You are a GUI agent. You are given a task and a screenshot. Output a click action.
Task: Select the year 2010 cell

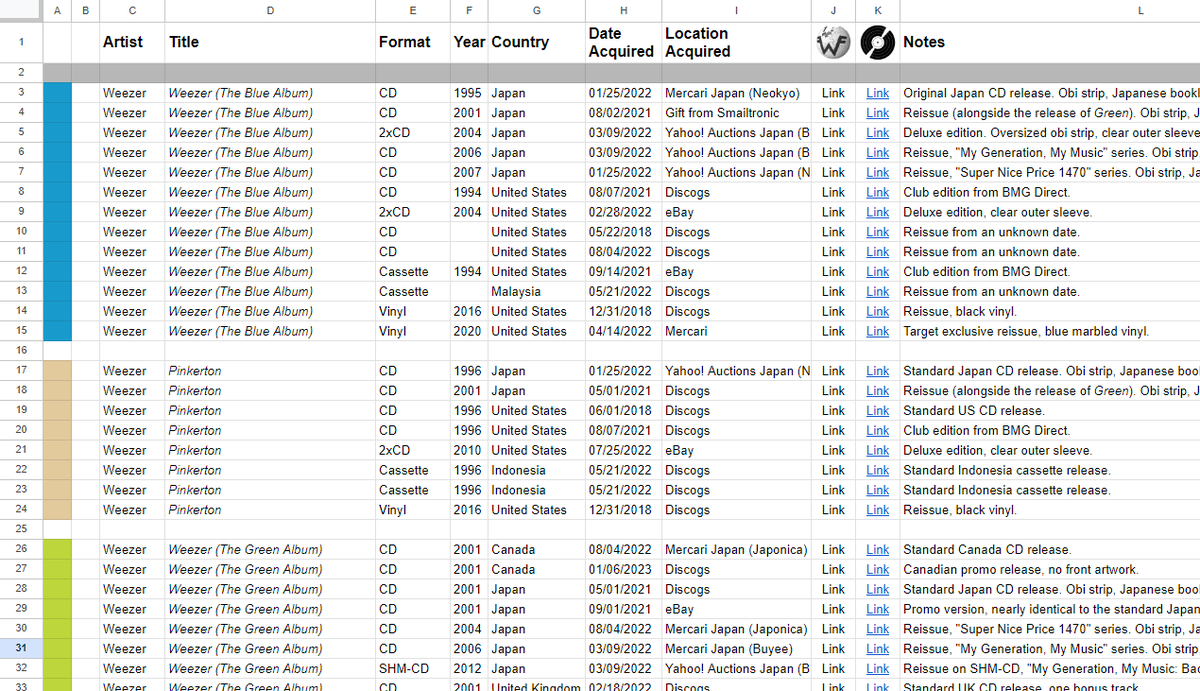click(469, 450)
